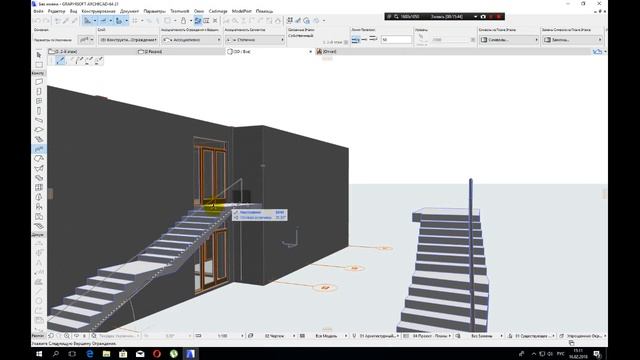Select the Shell tool

click(39, 168)
